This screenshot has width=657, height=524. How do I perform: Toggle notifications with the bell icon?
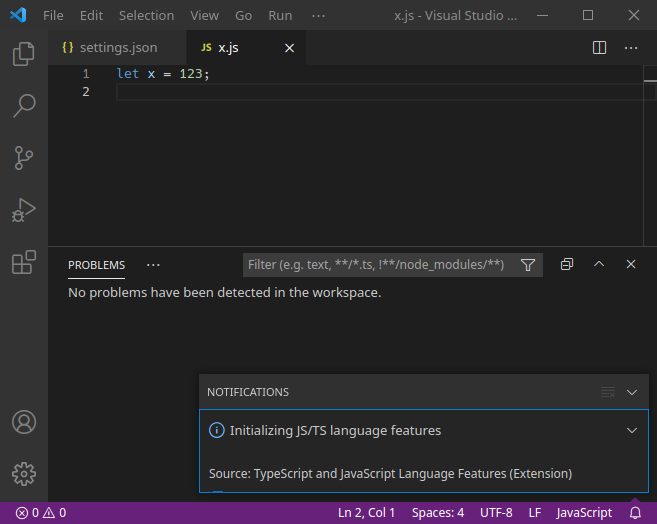pyautogui.click(x=635, y=513)
